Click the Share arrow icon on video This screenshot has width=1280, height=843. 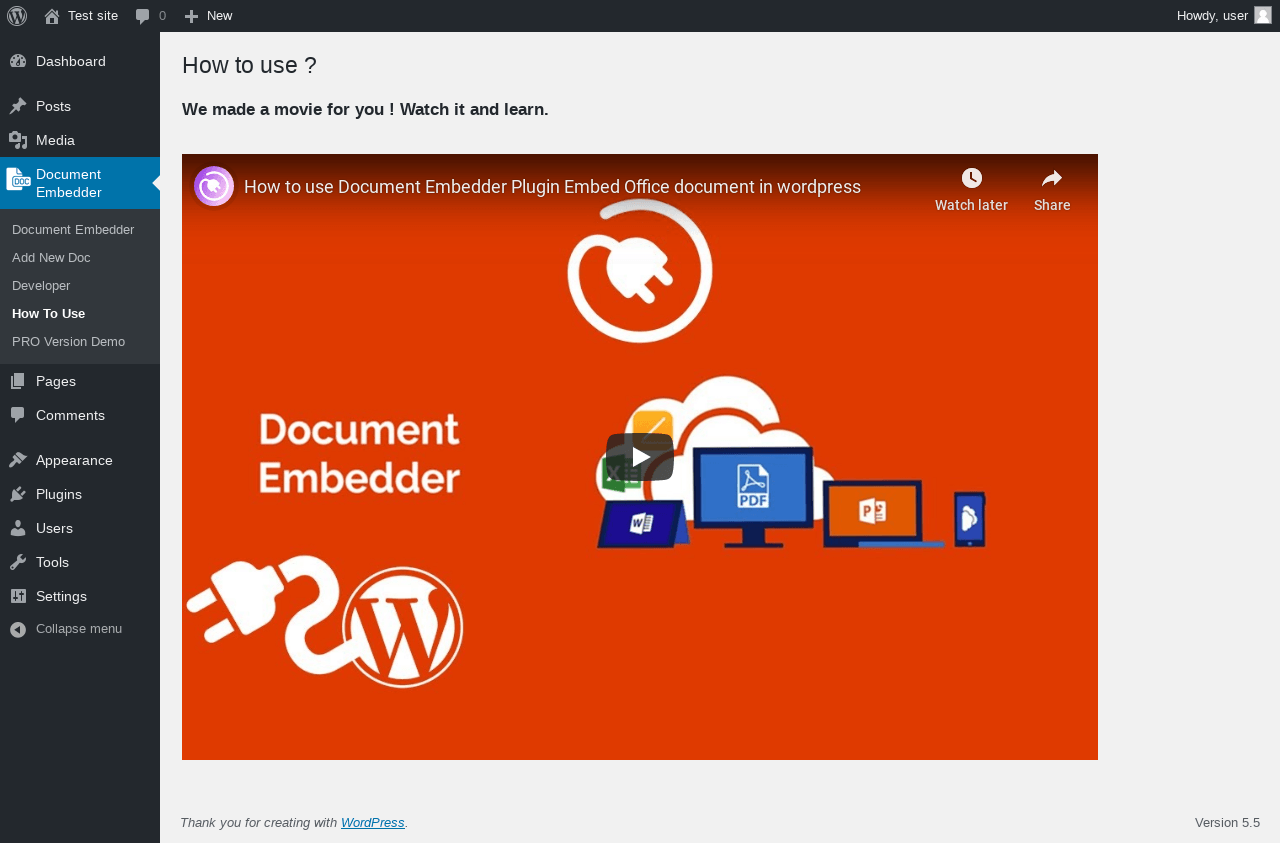(x=1052, y=178)
